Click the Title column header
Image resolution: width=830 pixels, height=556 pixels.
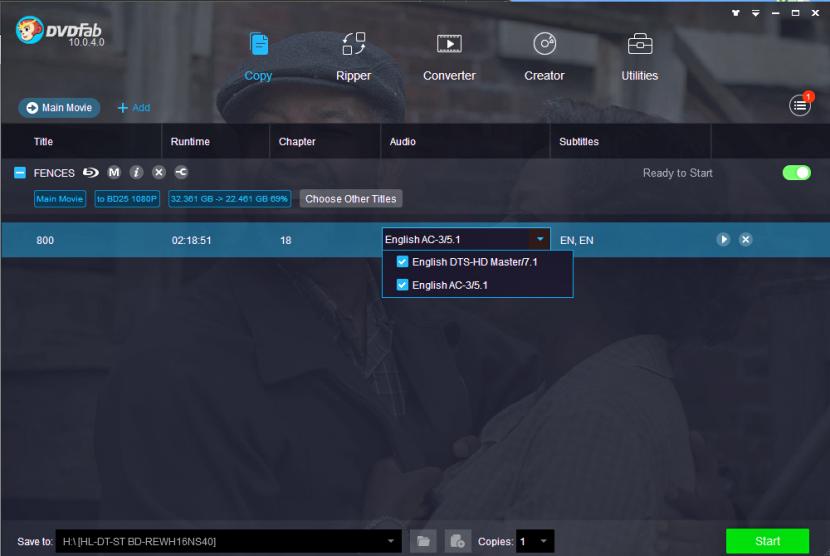[43, 141]
